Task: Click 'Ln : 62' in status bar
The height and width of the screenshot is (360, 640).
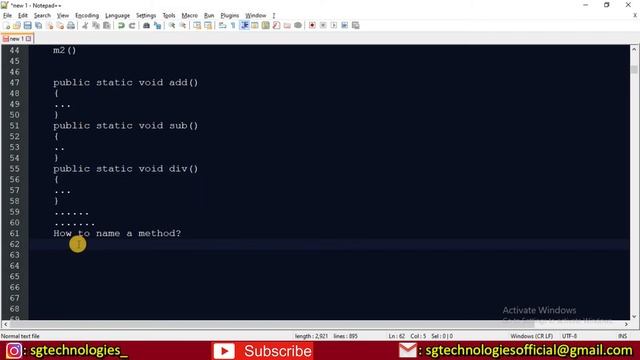Action: tap(396, 336)
